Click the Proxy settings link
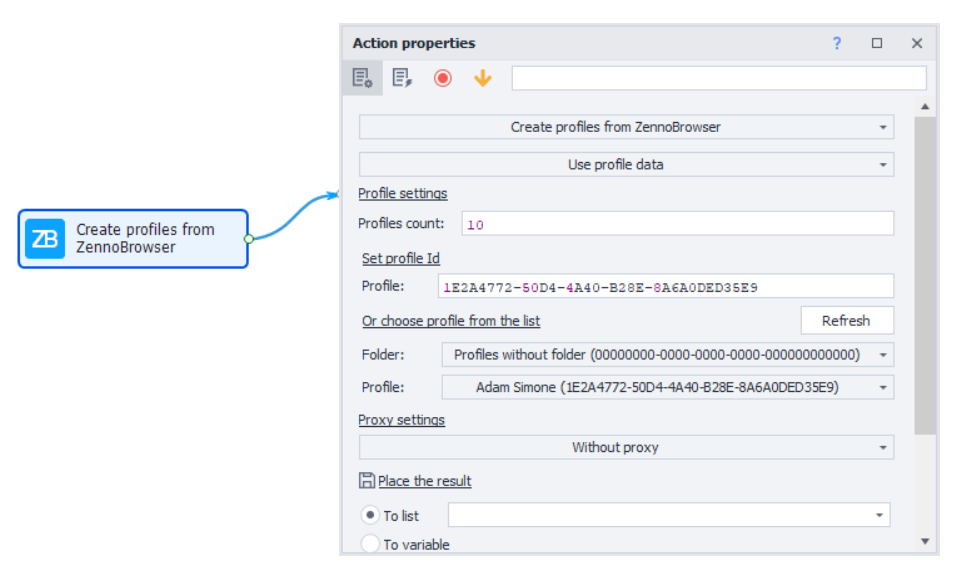This screenshot has width=975, height=574. tap(401, 420)
